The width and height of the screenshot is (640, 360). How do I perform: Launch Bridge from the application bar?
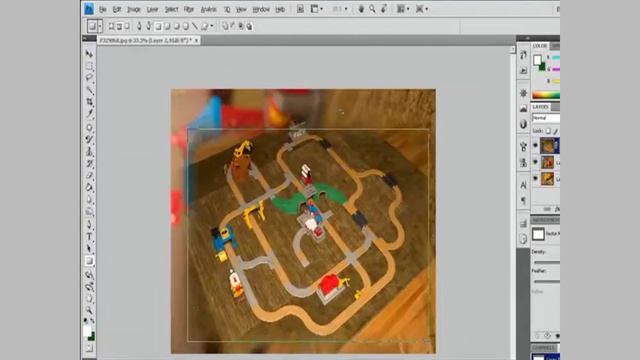[300, 9]
